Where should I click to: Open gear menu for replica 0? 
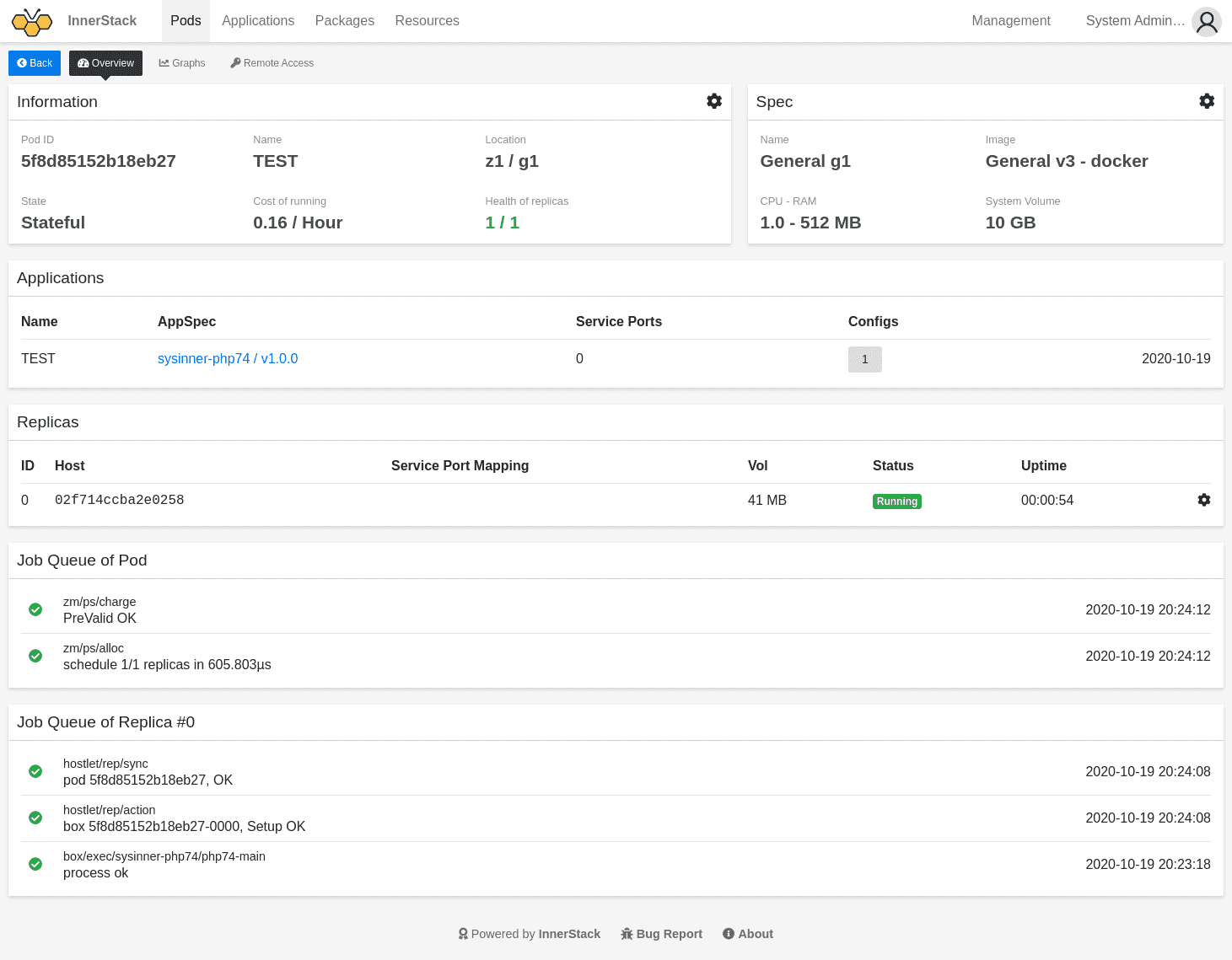(1204, 500)
